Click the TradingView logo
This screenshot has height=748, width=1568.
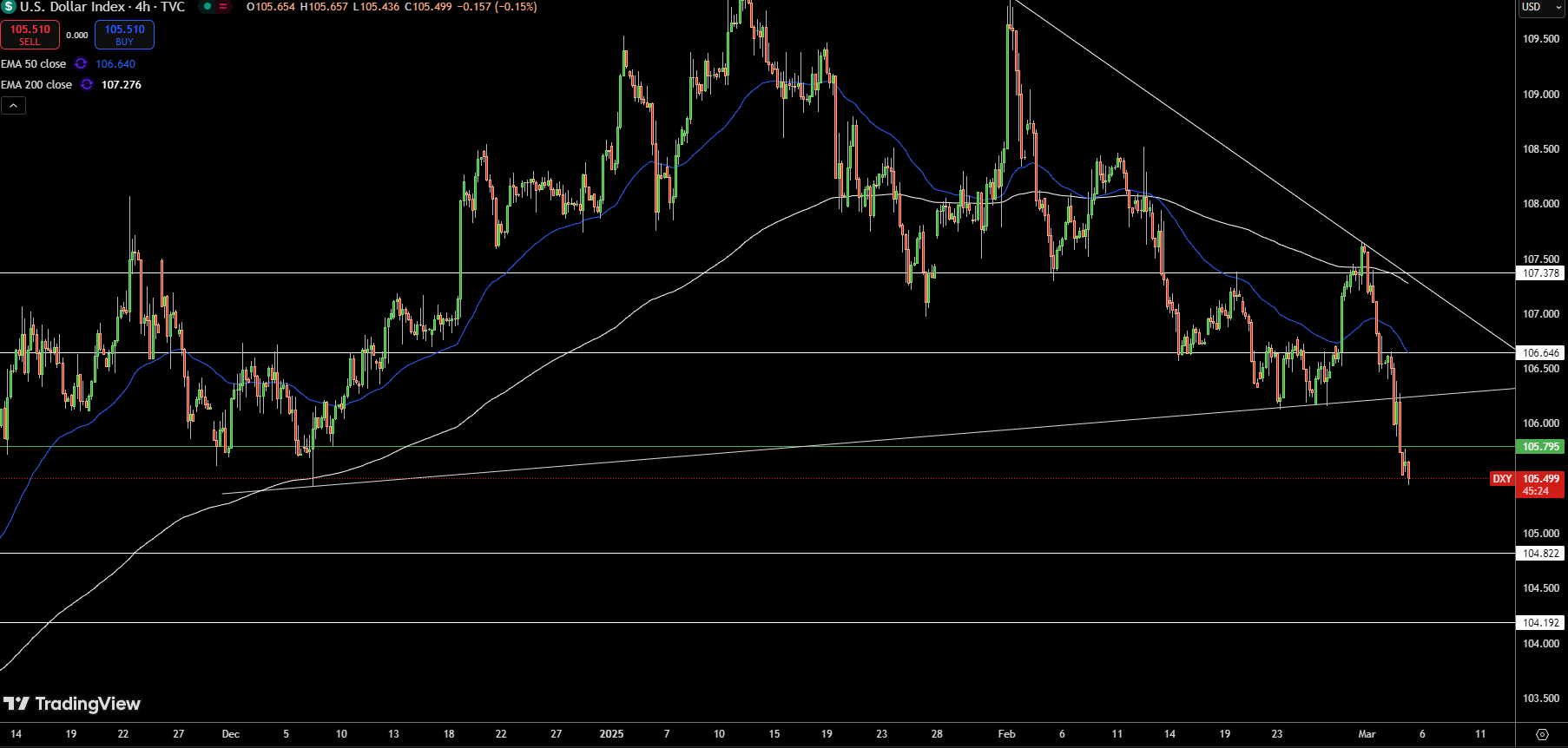[72, 704]
